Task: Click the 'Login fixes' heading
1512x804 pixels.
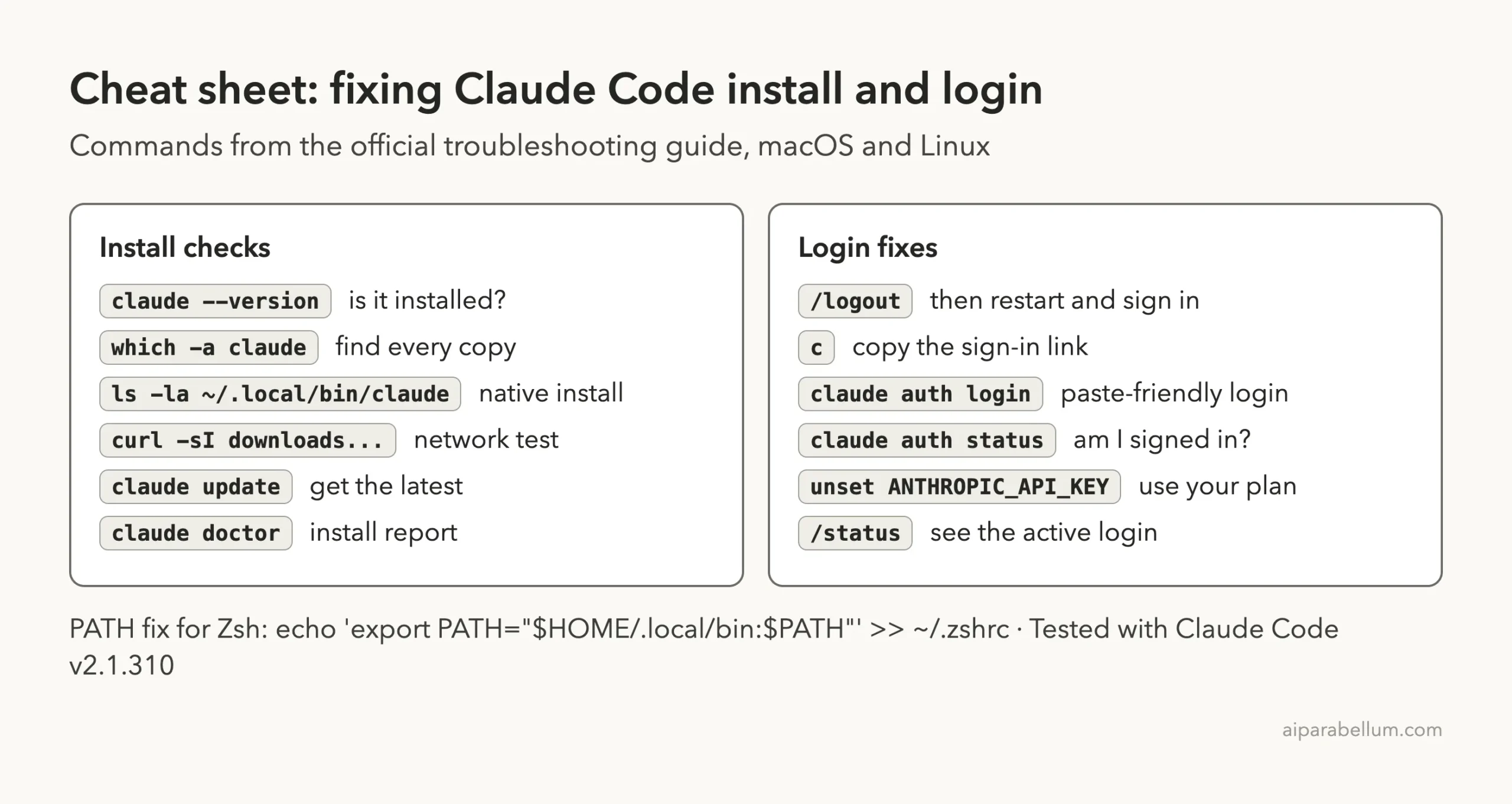Action: 868,247
